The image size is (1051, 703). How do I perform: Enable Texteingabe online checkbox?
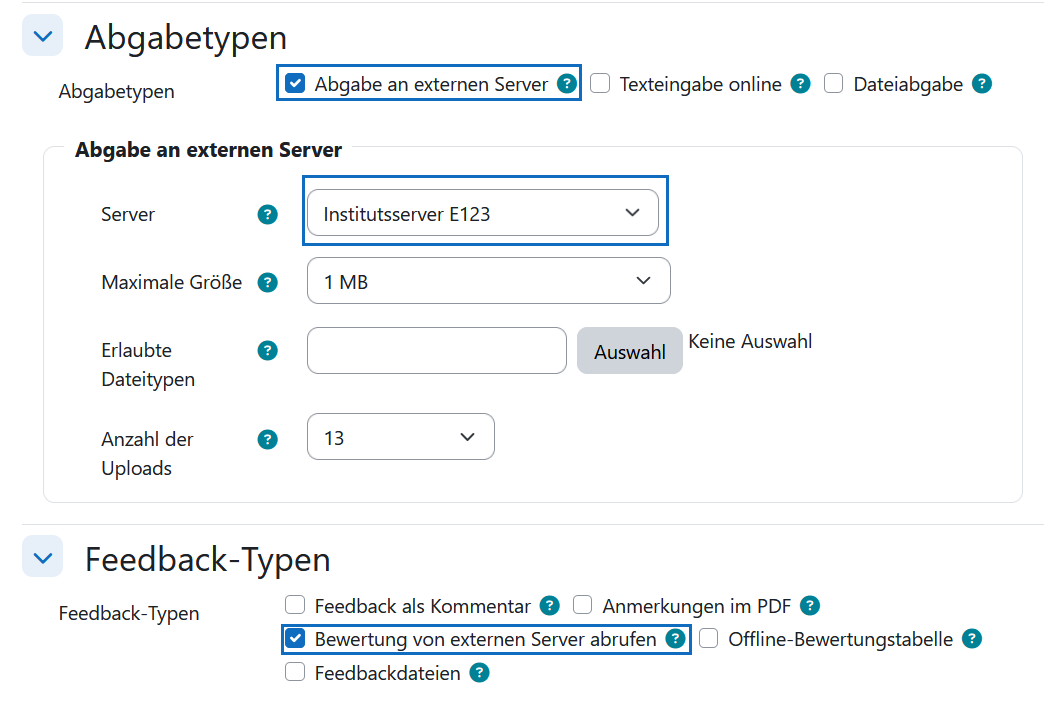pos(600,84)
